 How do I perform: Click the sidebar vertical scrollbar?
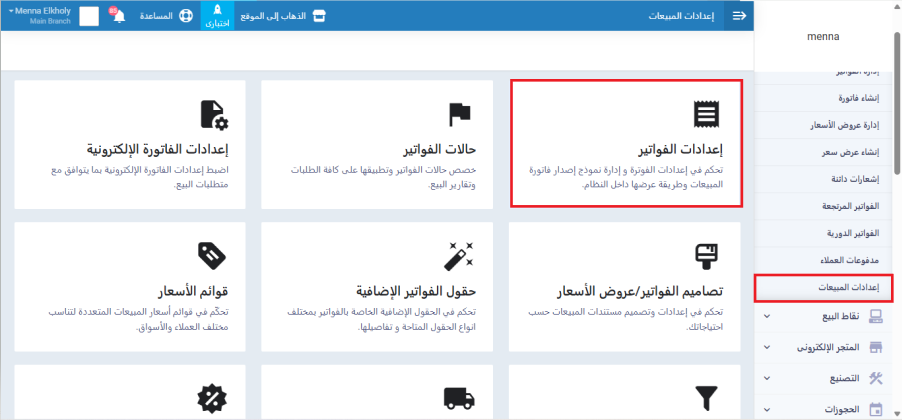(x=896, y=100)
